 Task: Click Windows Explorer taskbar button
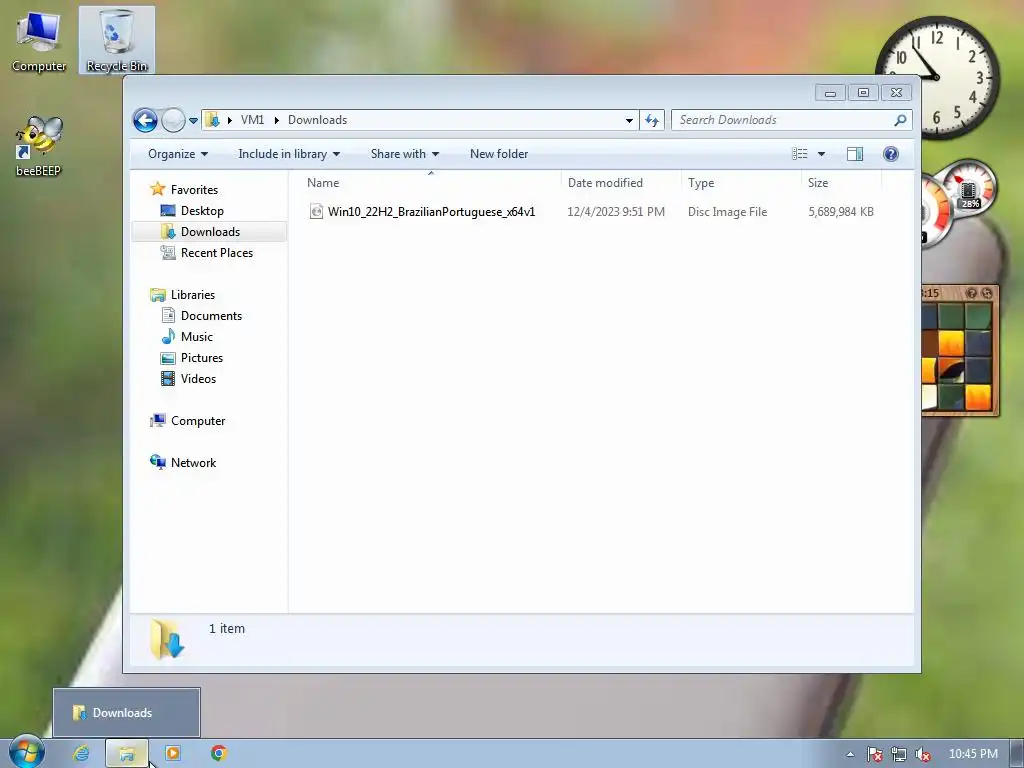127,754
